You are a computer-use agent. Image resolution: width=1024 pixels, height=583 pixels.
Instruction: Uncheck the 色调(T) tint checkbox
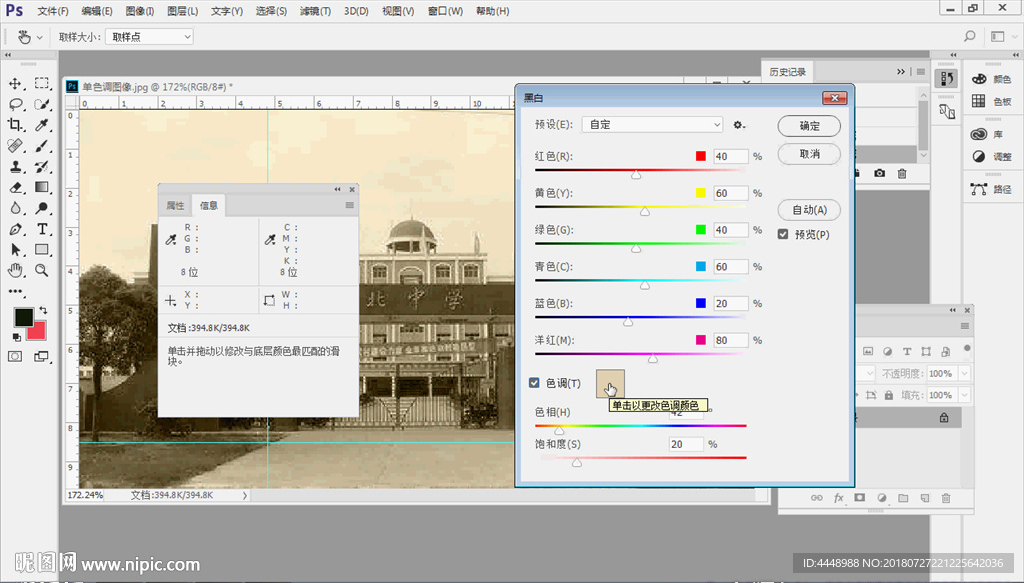(535, 383)
